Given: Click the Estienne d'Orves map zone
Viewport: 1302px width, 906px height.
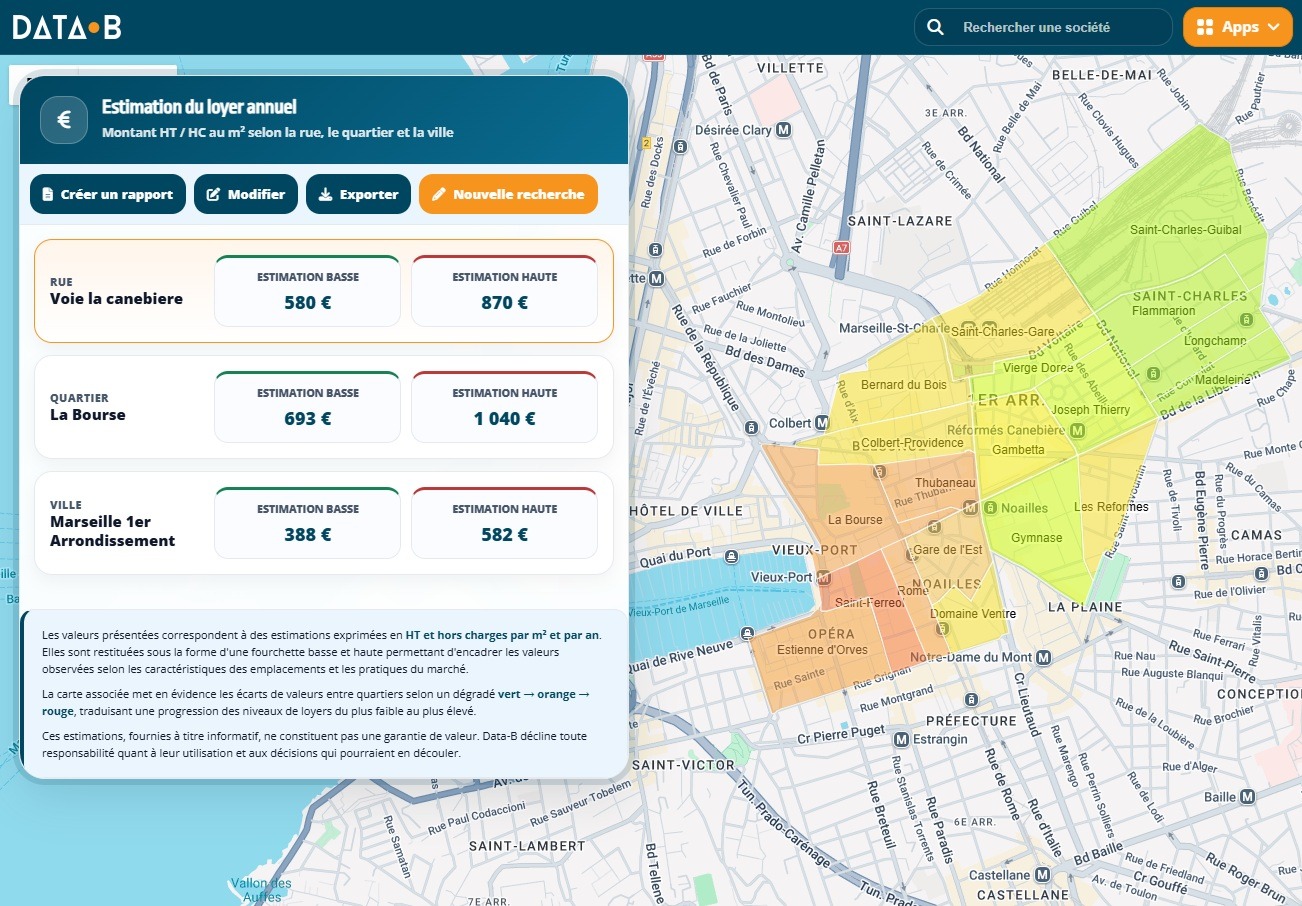Looking at the screenshot, I should [x=822, y=650].
